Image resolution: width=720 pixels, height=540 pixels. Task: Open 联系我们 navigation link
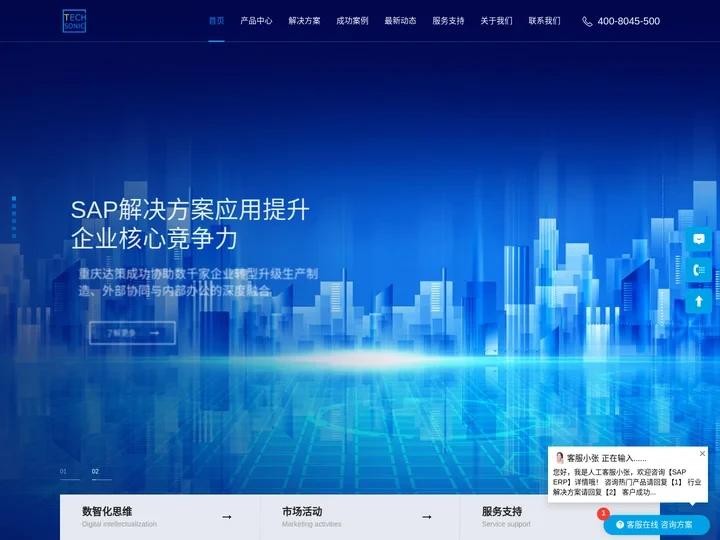click(x=544, y=21)
